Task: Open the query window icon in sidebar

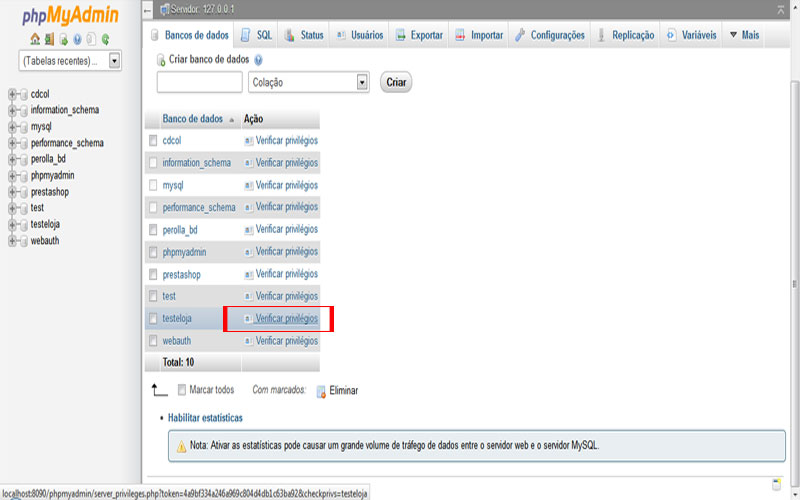Action: pyautogui.click(x=63, y=39)
